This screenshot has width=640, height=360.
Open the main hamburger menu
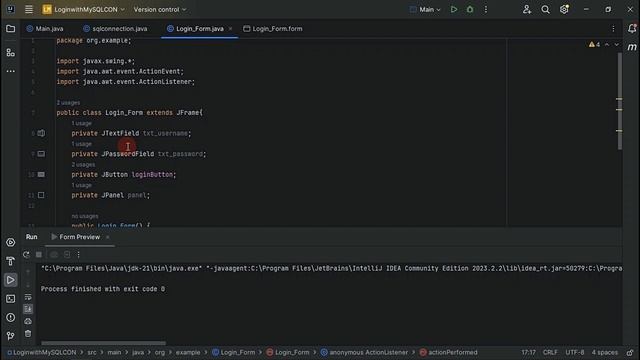(29, 9)
